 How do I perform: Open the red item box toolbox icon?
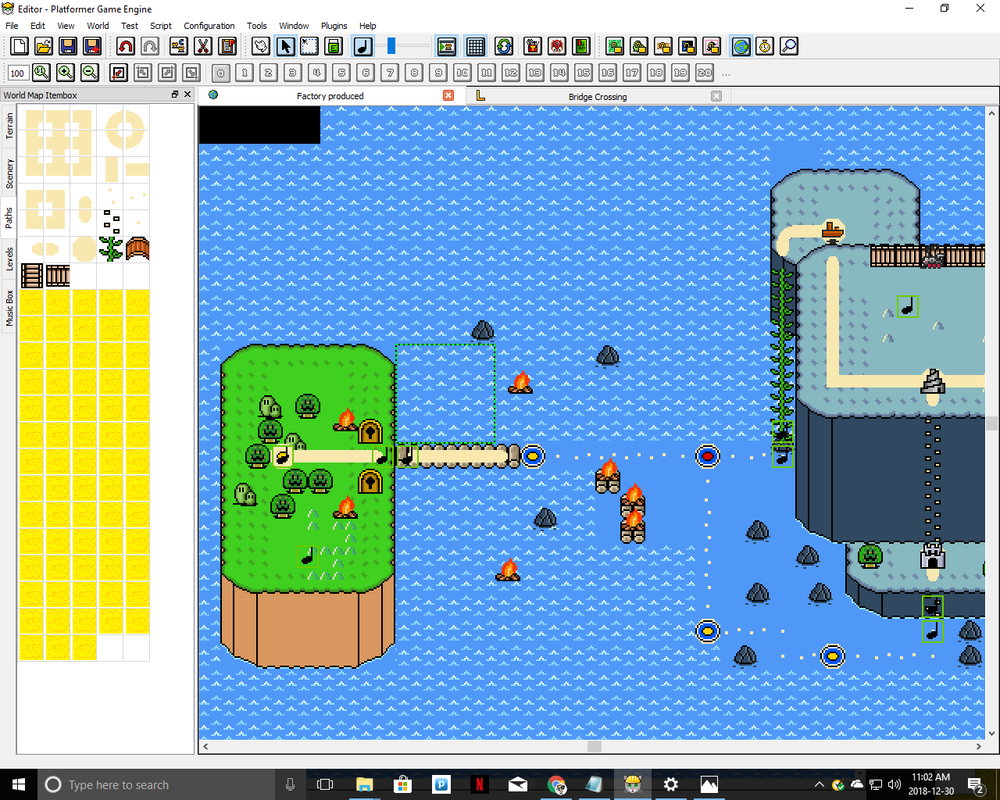point(533,46)
